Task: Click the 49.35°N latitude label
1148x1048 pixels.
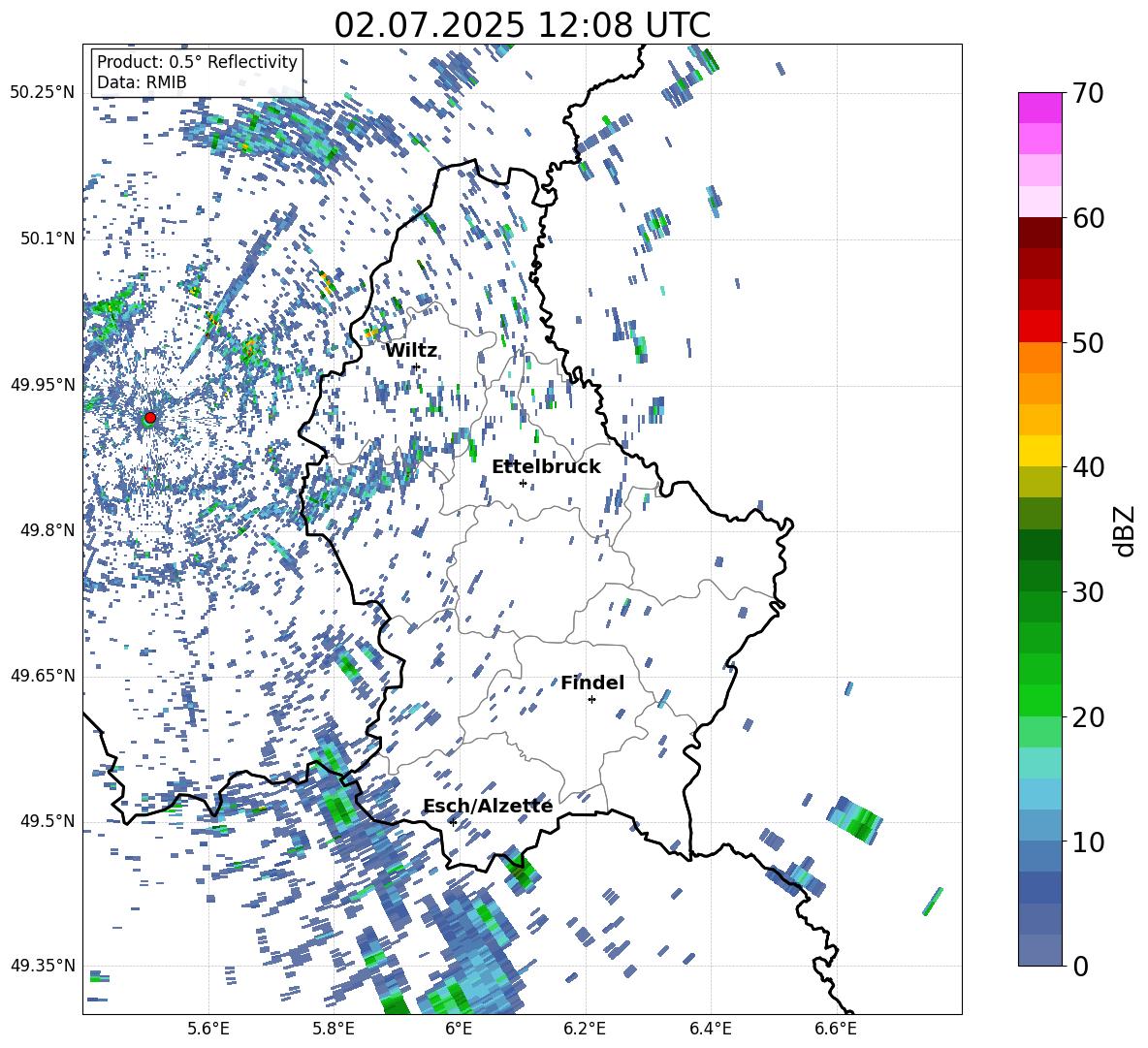Action: 43,966
